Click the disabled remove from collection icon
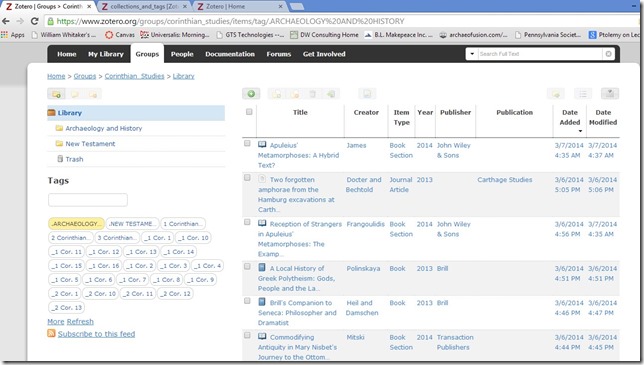This screenshot has height=365, width=644. [295, 94]
